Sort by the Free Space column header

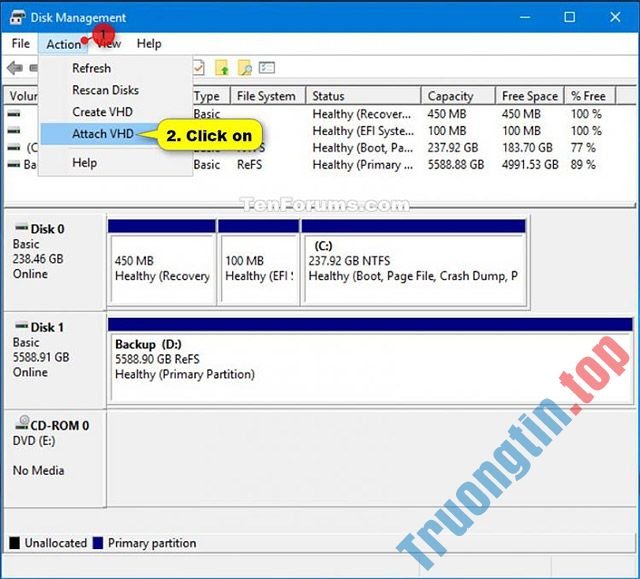tap(530, 96)
